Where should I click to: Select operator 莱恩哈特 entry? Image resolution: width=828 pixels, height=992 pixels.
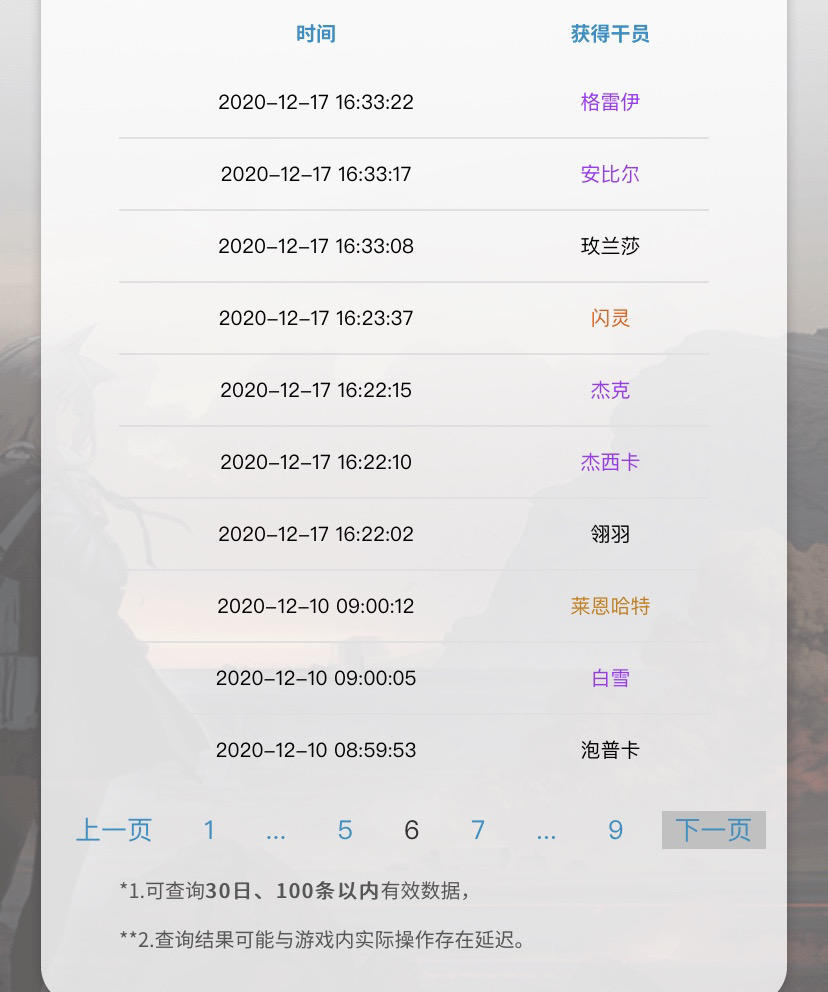[x=610, y=606]
